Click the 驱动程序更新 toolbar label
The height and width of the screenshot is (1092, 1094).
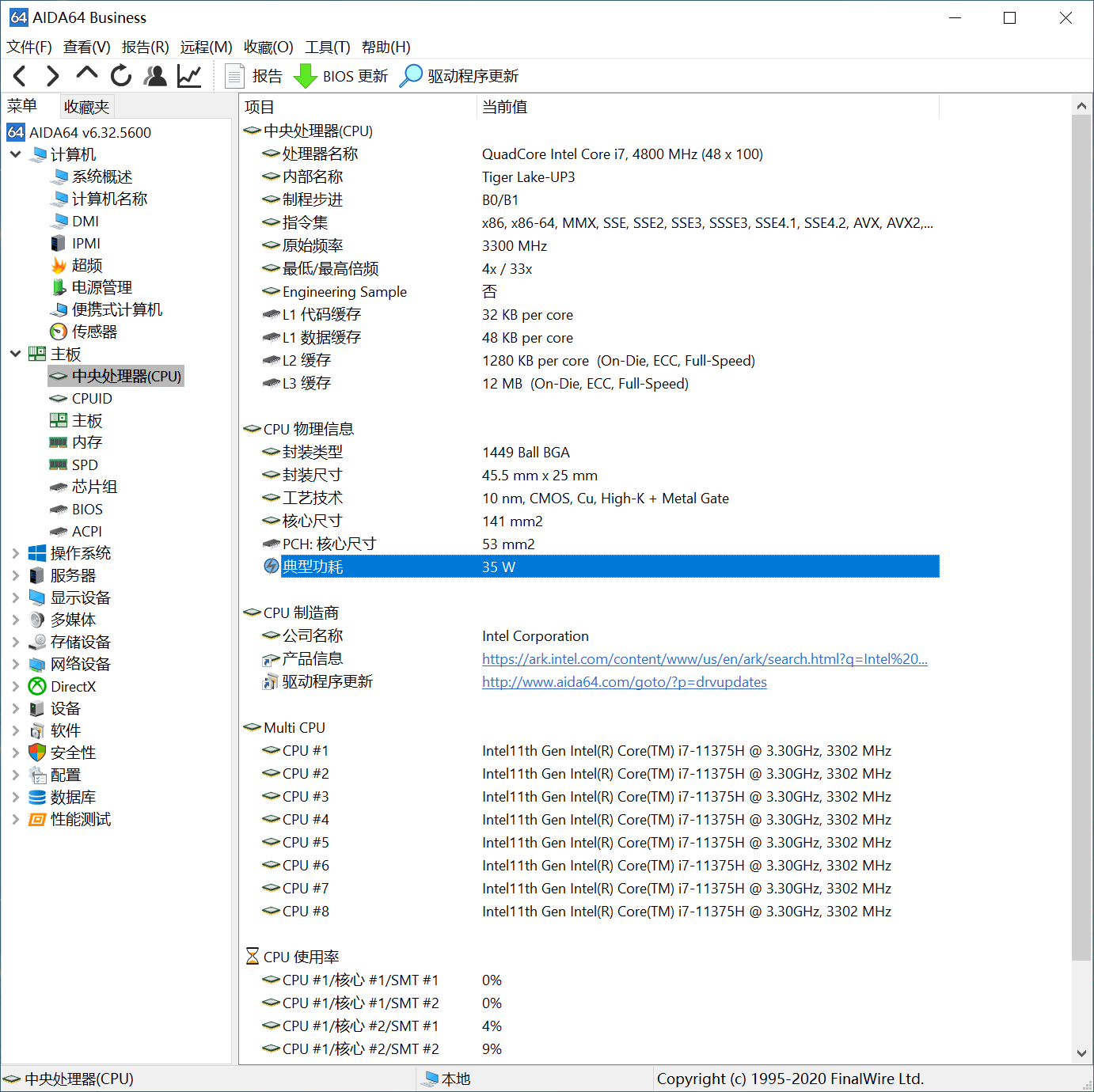point(473,76)
